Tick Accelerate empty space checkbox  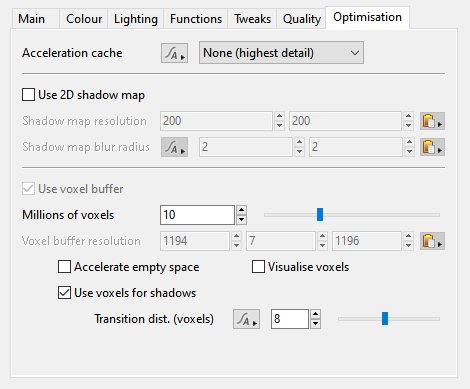[x=64, y=267]
